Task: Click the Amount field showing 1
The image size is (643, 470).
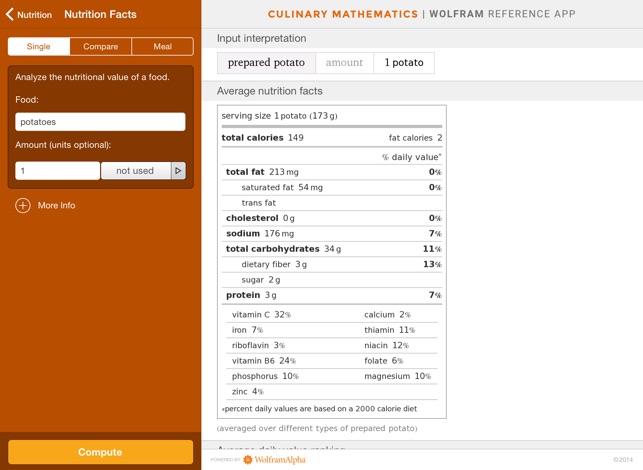Action: coord(57,171)
